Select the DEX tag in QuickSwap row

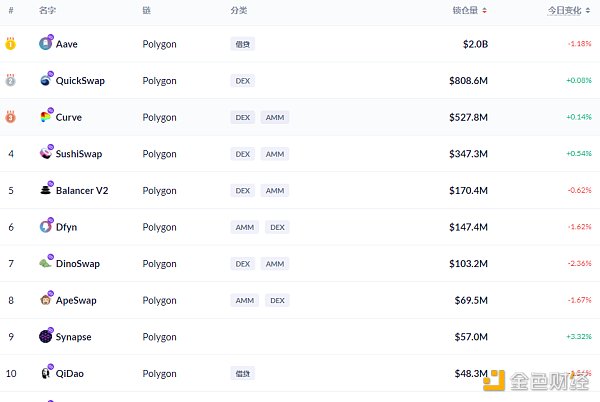point(243,81)
